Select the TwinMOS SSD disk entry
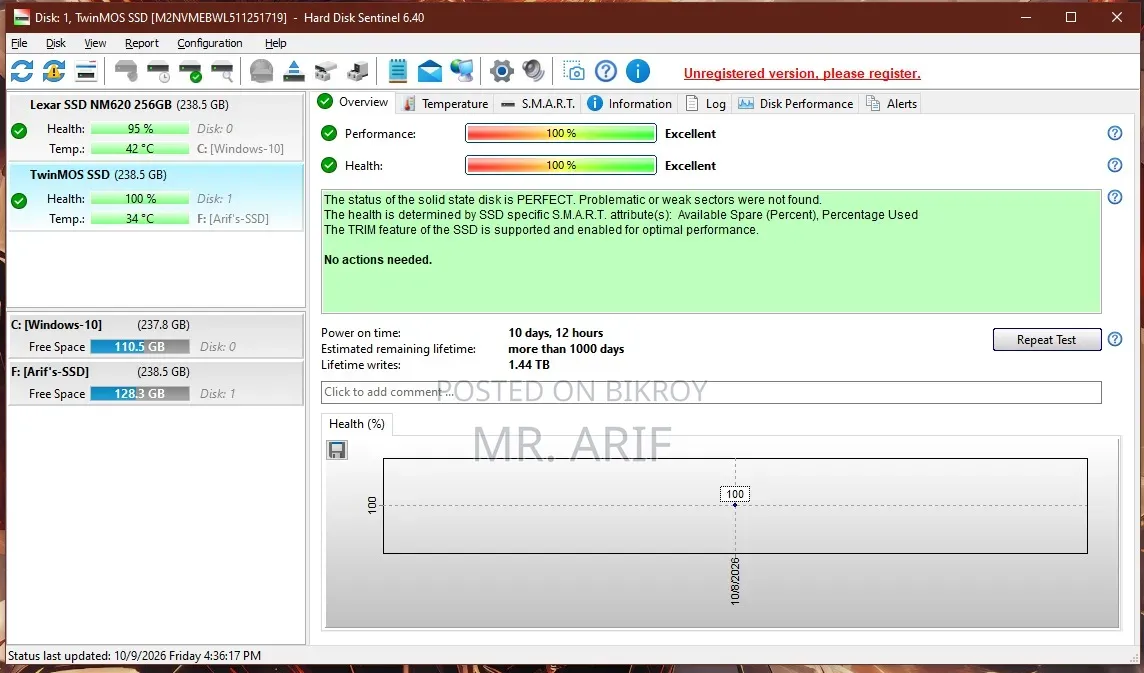 (155, 197)
